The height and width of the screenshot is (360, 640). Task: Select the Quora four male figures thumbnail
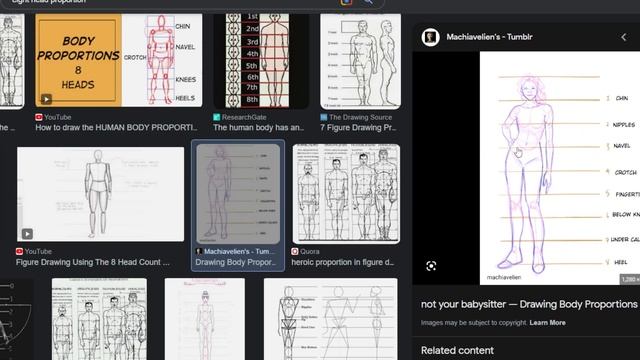click(x=346, y=194)
